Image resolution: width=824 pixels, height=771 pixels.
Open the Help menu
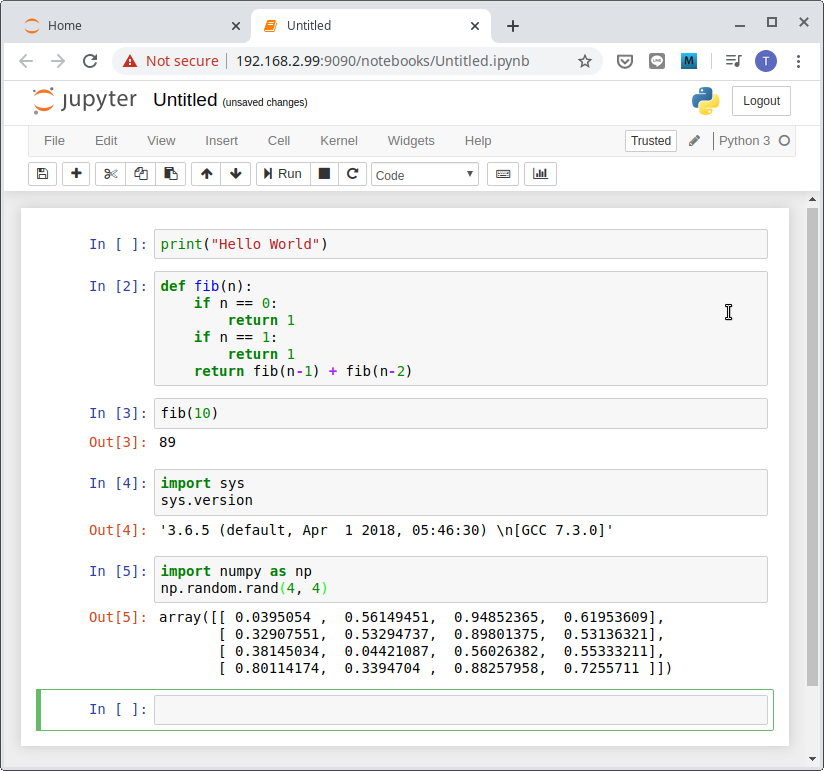[x=478, y=141]
